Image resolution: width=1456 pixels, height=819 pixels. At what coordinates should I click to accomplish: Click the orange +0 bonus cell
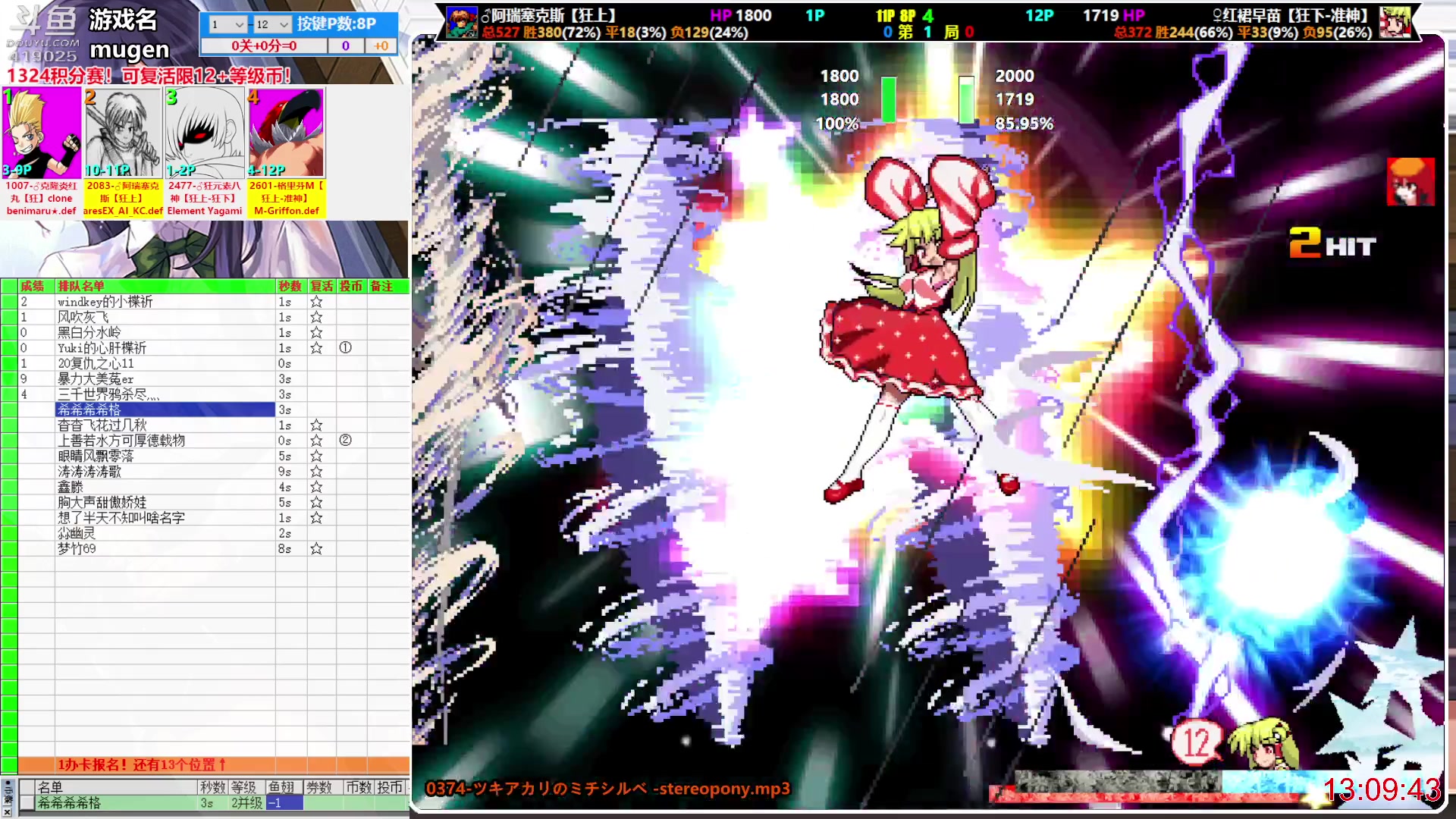(381, 46)
